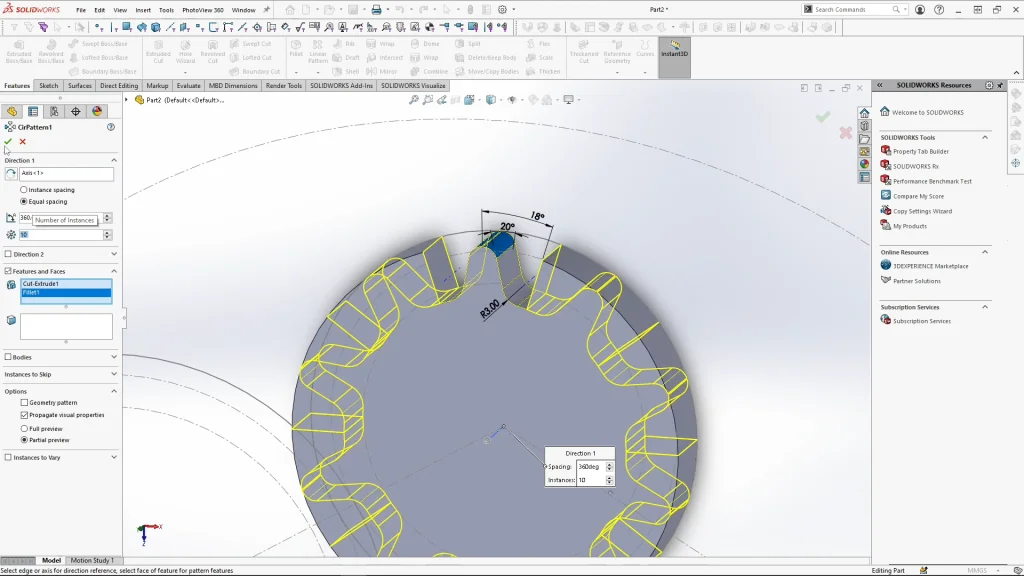Open the Print icon in the title toolbar
The height and width of the screenshot is (576, 1024).
pyautogui.click(x=376, y=9)
